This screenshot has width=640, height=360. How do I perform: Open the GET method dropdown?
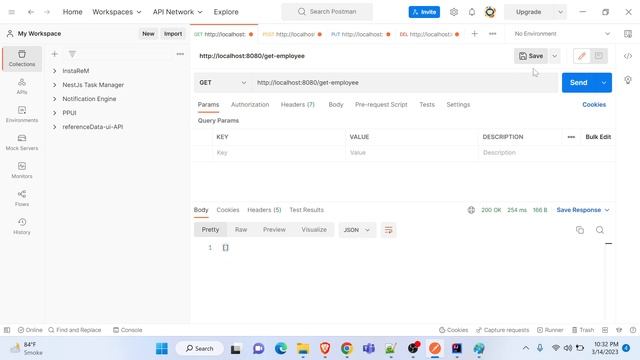tap(222, 82)
